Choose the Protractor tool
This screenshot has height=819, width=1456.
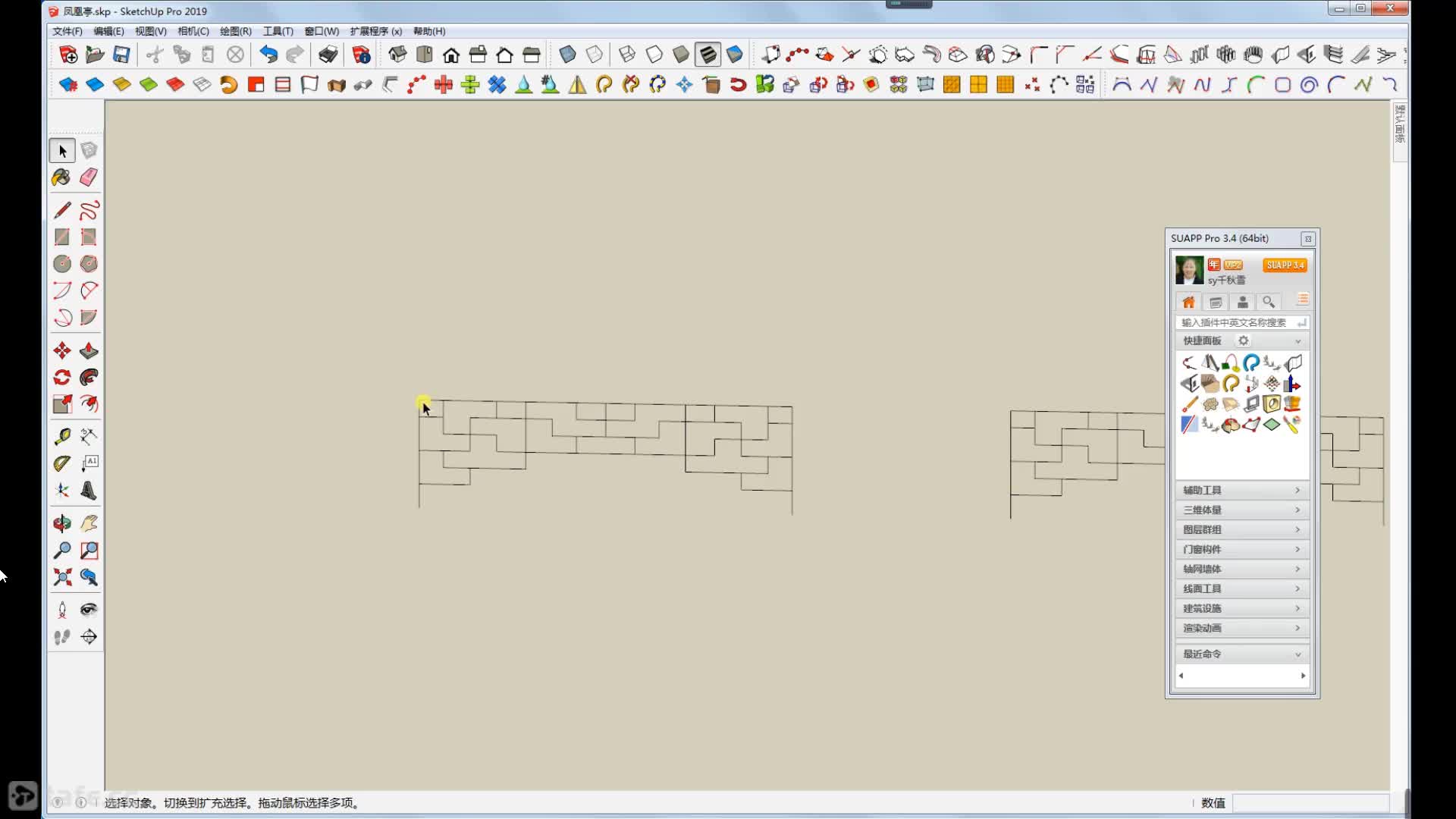tap(62, 463)
